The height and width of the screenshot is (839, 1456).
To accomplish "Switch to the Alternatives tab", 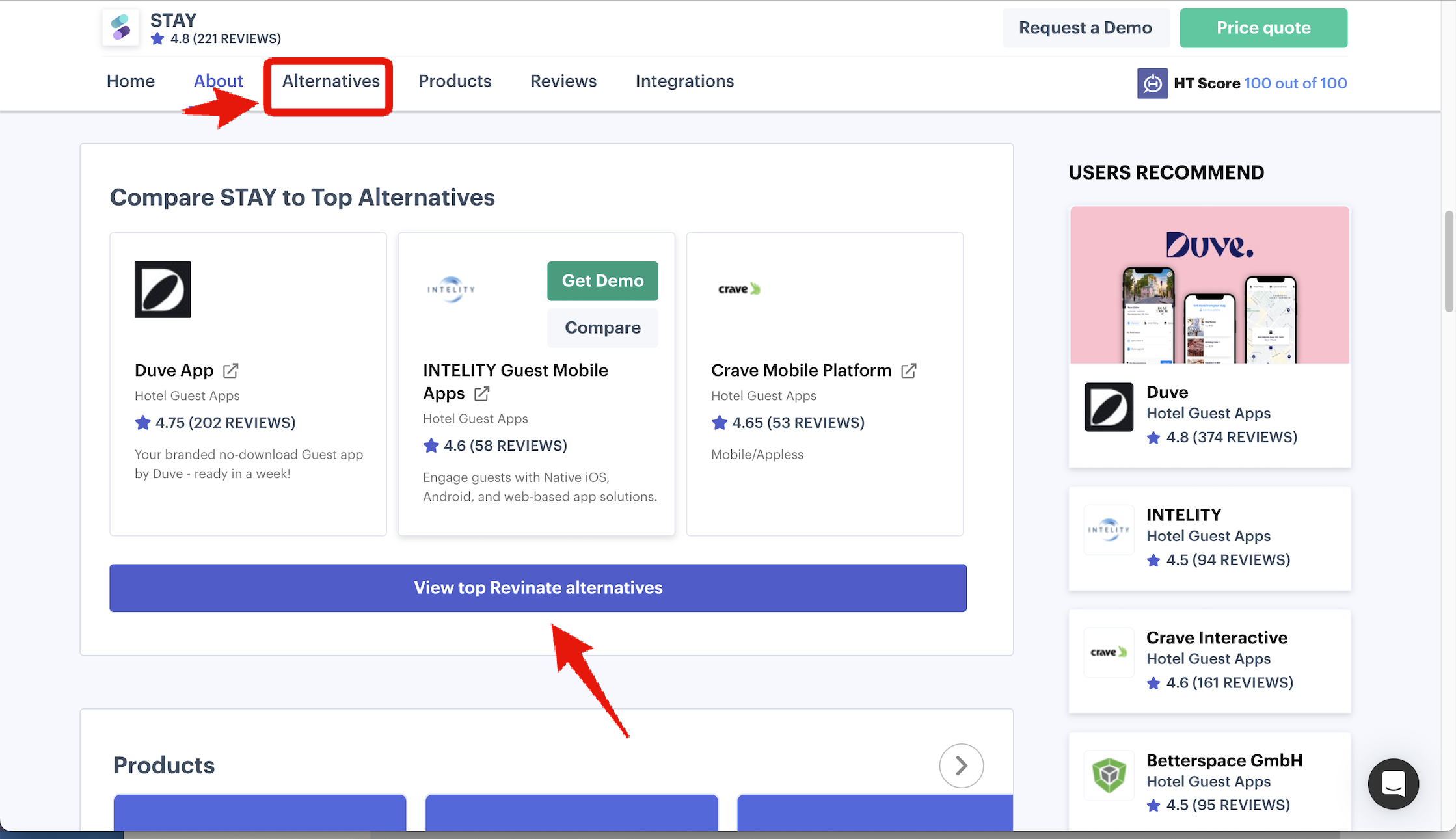I will (x=330, y=81).
